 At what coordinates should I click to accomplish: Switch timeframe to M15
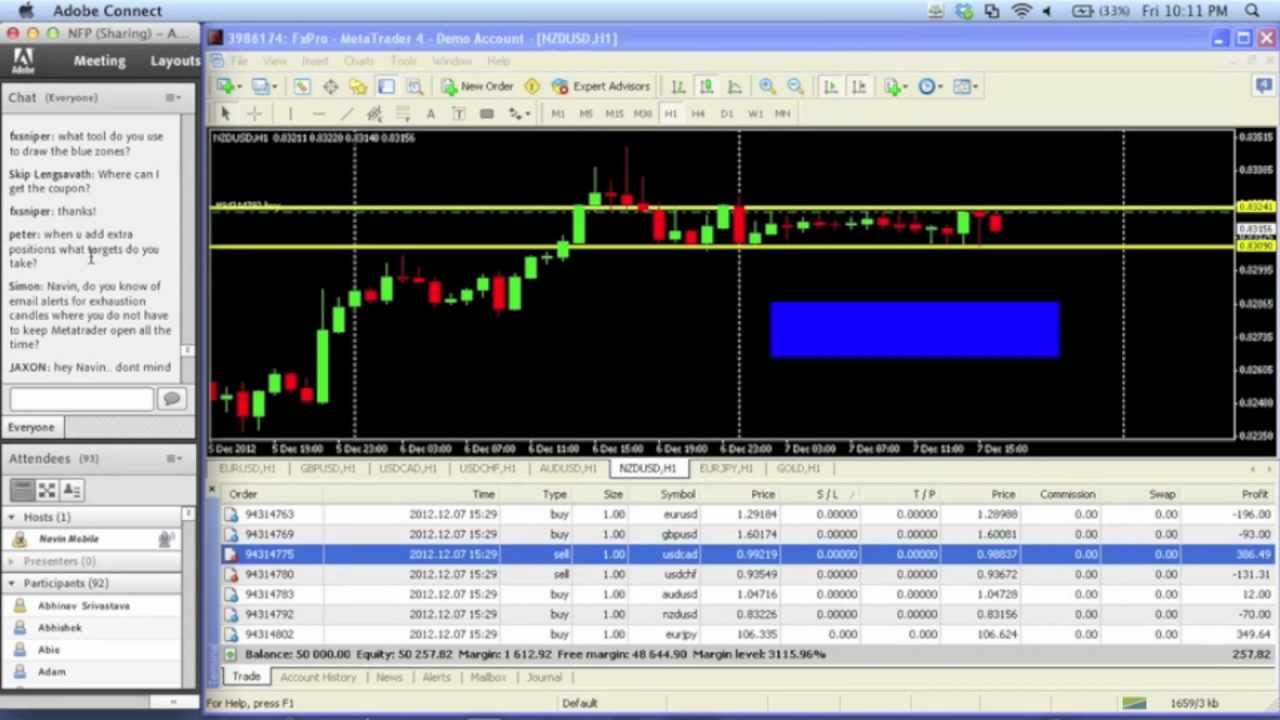614,113
